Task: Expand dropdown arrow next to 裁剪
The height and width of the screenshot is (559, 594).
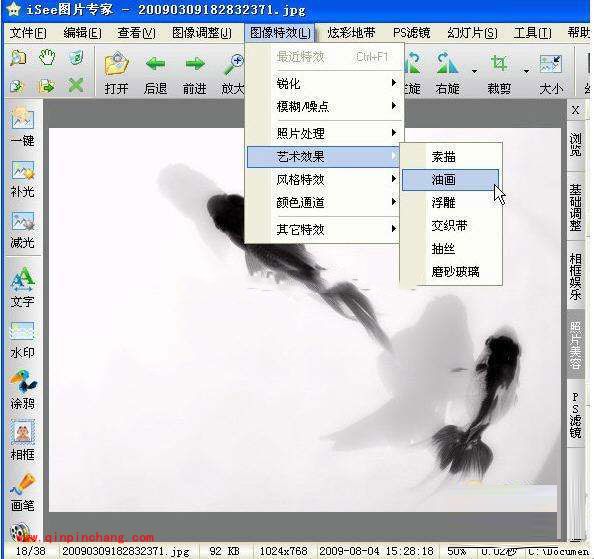Action: pyautogui.click(x=526, y=71)
